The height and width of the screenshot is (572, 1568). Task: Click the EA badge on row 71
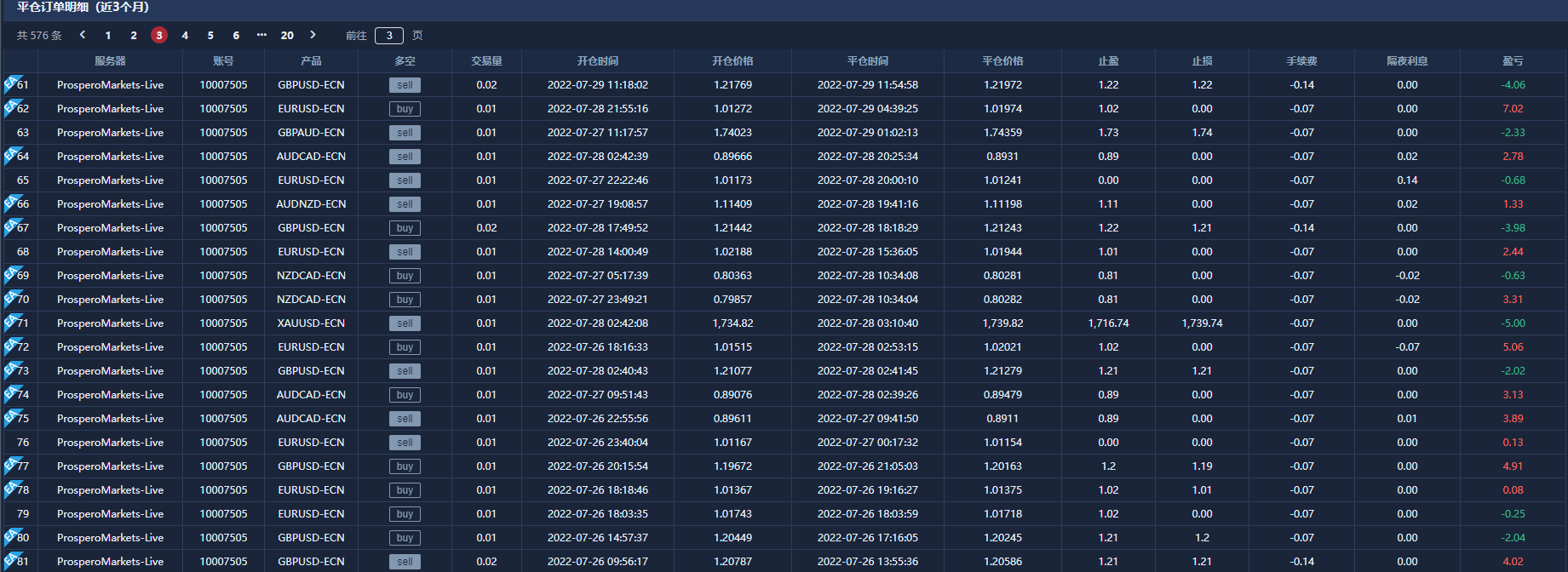coord(11,321)
